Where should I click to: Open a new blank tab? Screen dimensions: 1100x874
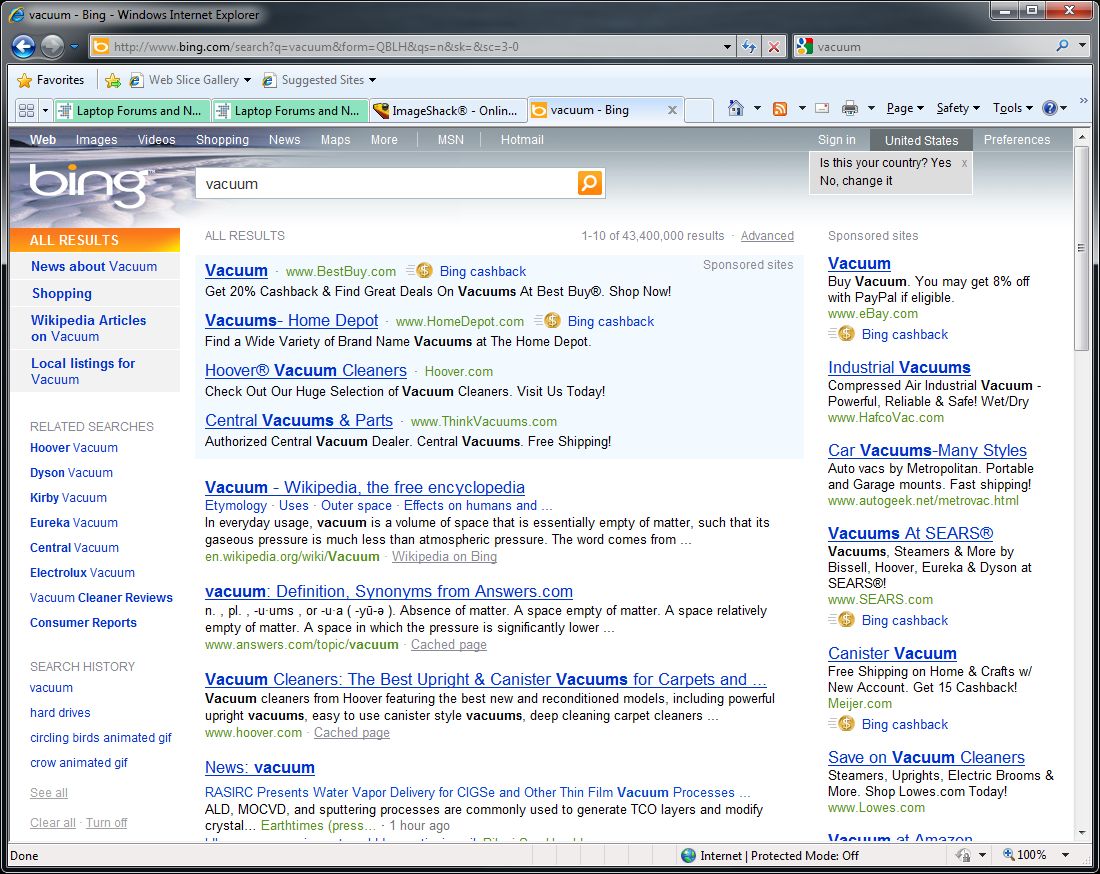coord(699,110)
